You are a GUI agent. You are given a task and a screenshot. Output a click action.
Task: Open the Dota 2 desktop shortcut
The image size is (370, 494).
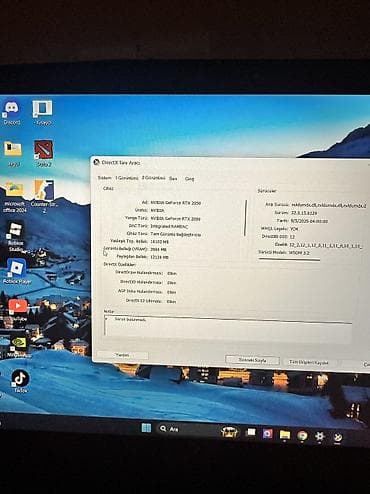pos(43,153)
